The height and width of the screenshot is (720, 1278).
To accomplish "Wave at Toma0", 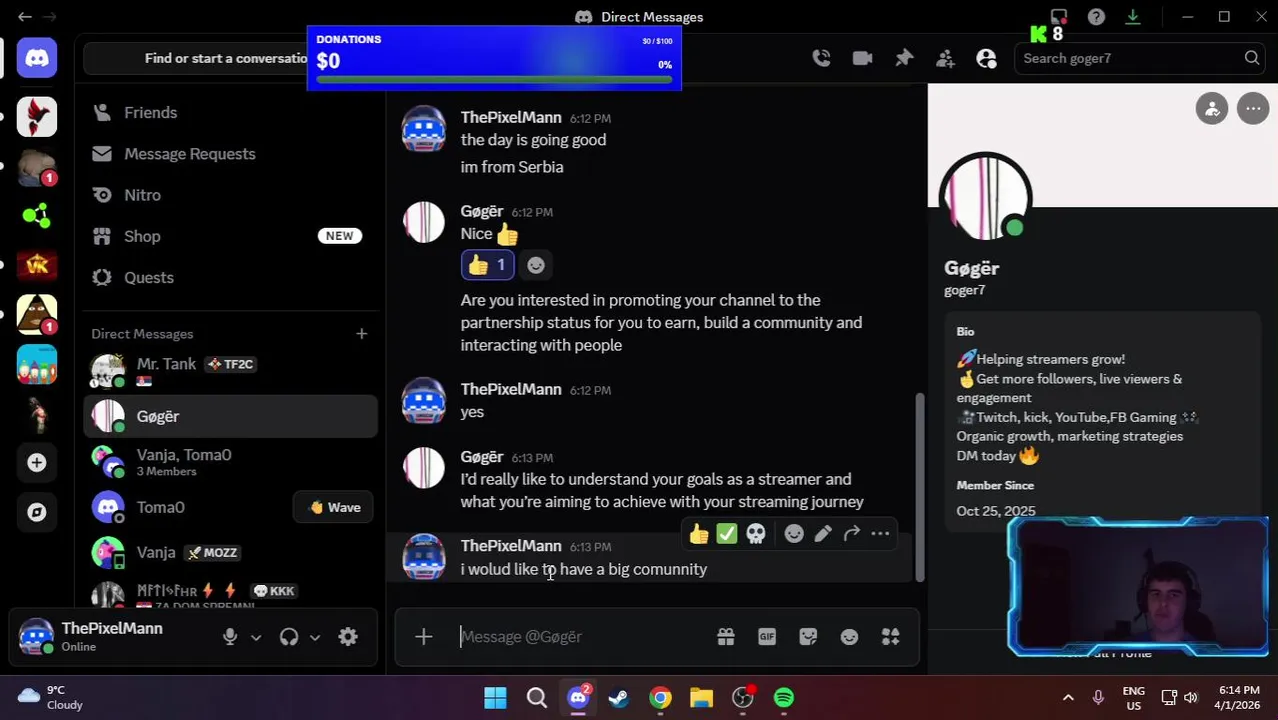I will [334, 507].
